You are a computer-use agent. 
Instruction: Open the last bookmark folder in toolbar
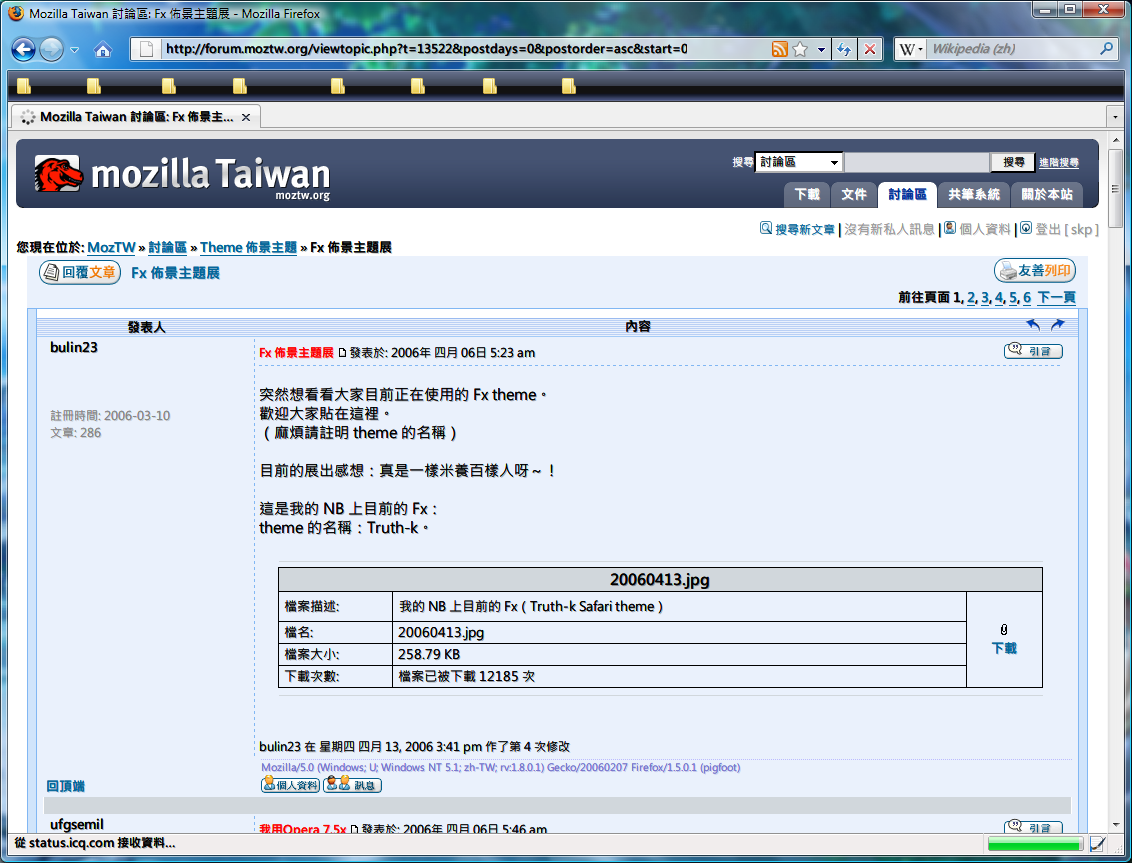tap(569, 87)
